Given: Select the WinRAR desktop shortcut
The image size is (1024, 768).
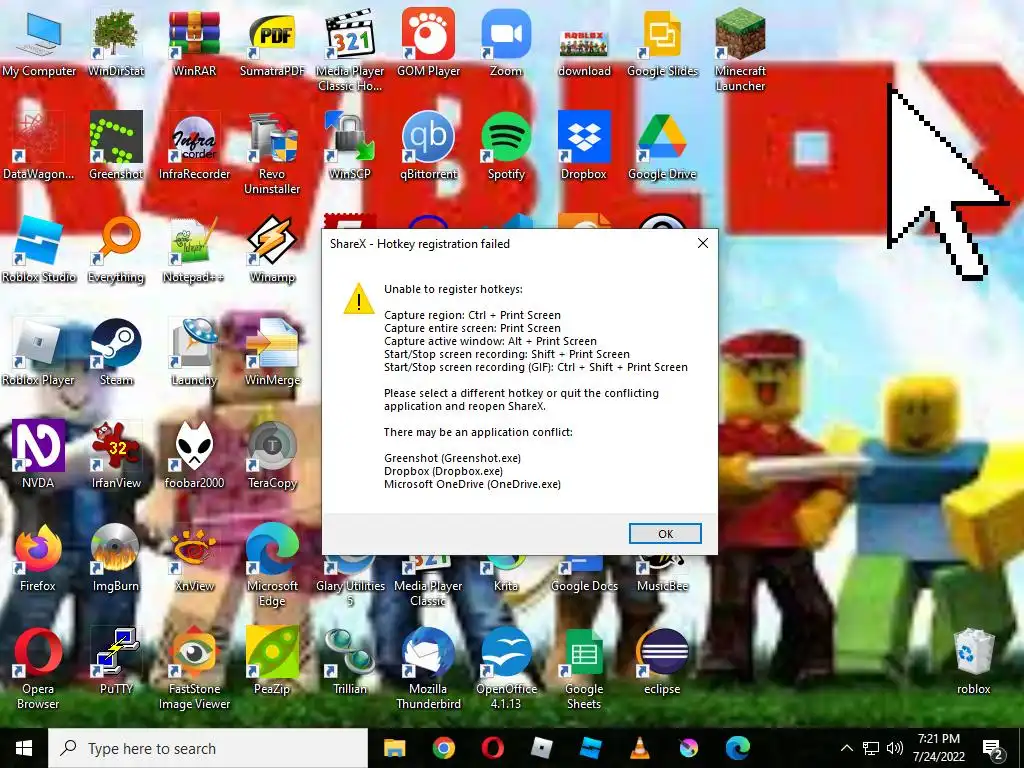Looking at the screenshot, I should click(x=194, y=43).
